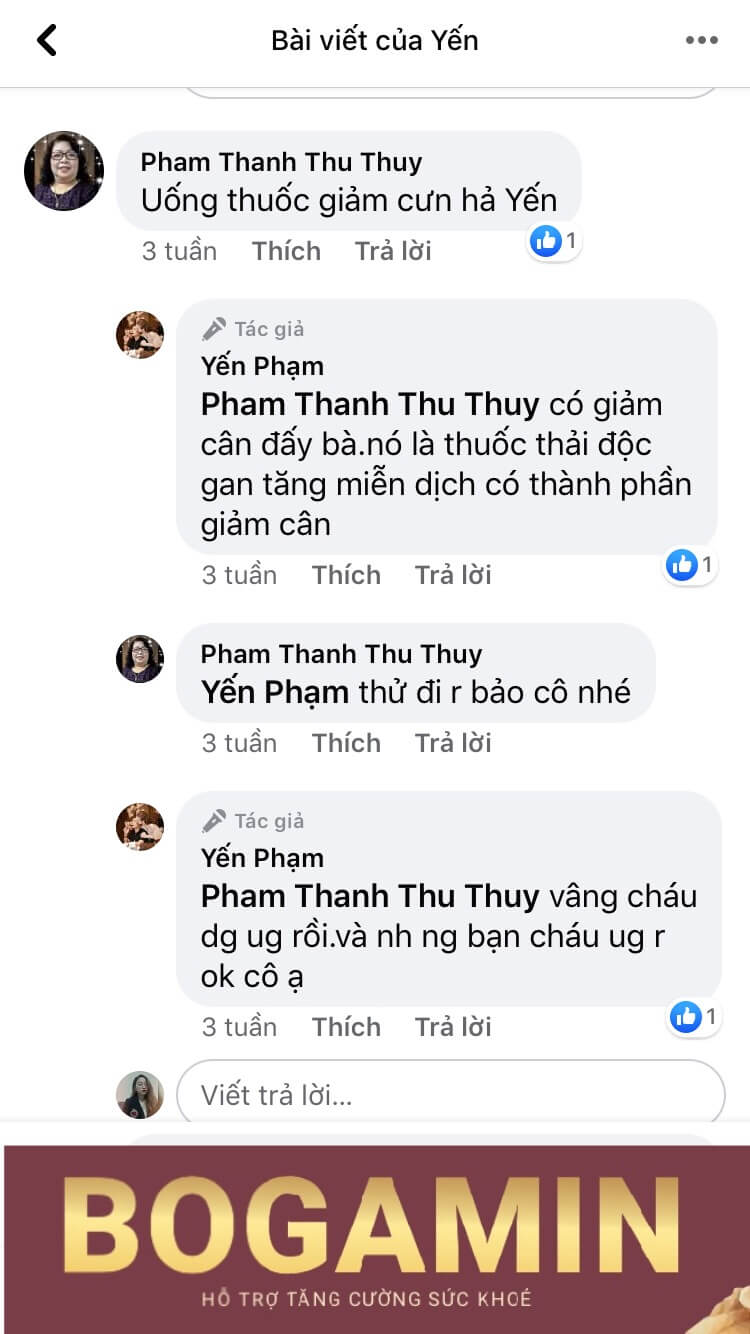Focus the Viết trả lời input field
750x1334 pixels.
point(451,1094)
